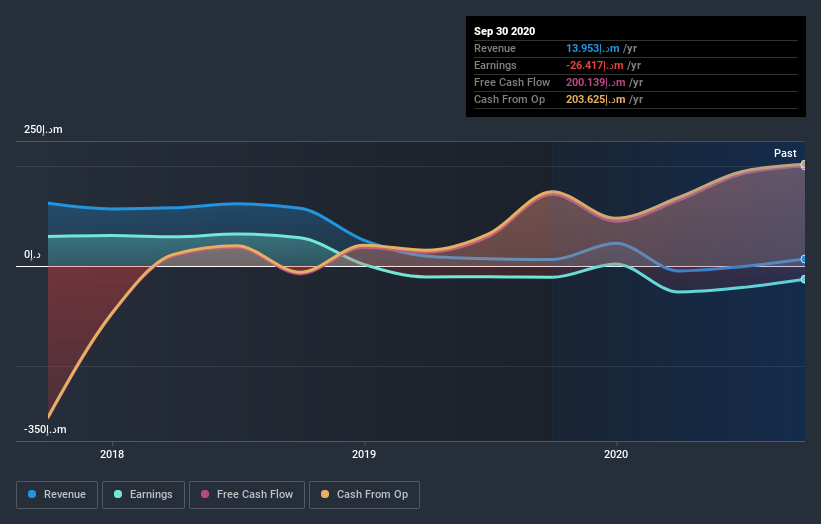This screenshot has height=524, width=821.
Task: Click the 0 y-axis baseline label
Action: [32, 254]
